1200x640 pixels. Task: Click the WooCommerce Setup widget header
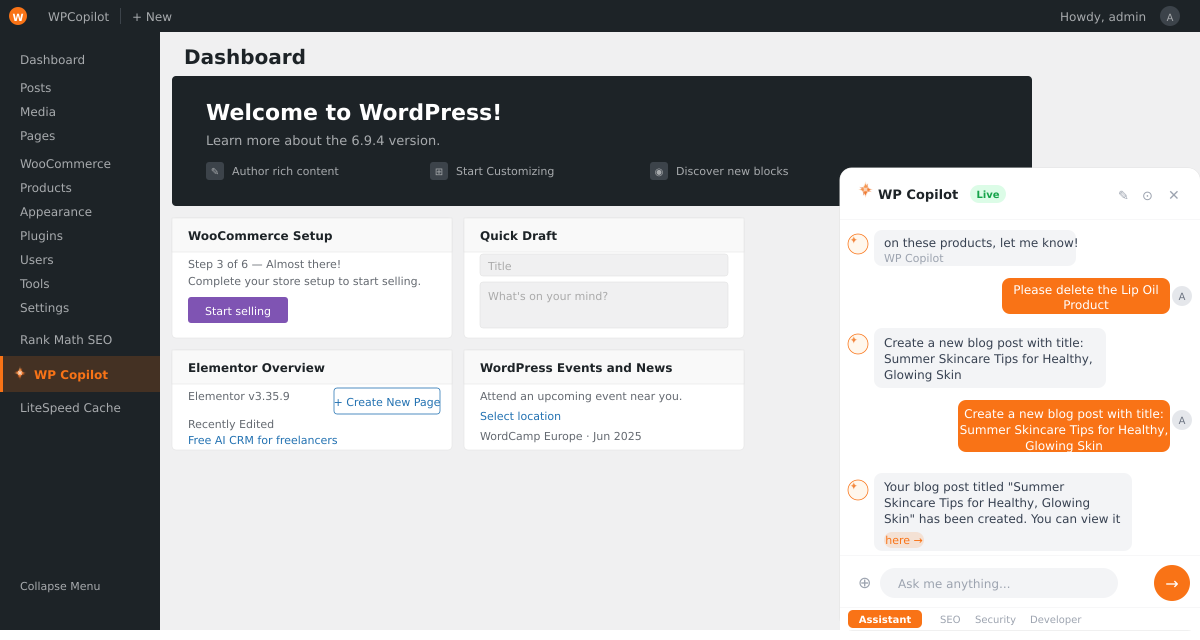point(312,236)
